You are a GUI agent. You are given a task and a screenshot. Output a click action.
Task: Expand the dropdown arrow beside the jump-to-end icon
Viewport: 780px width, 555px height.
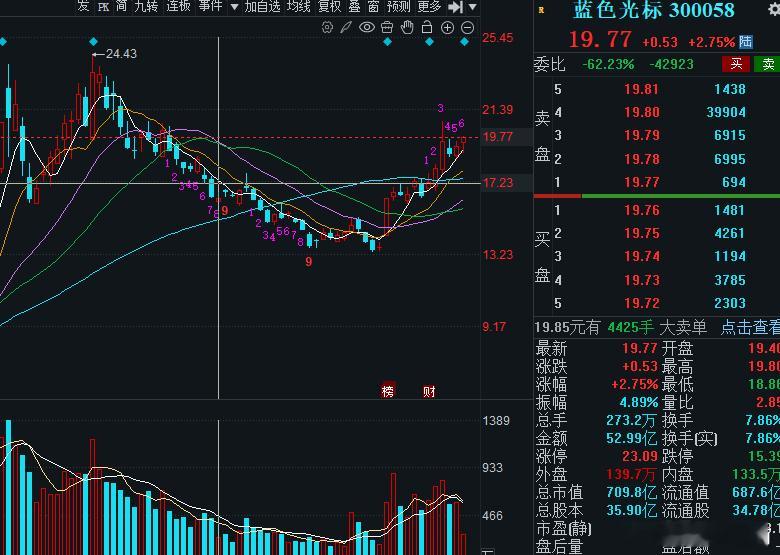point(473,7)
